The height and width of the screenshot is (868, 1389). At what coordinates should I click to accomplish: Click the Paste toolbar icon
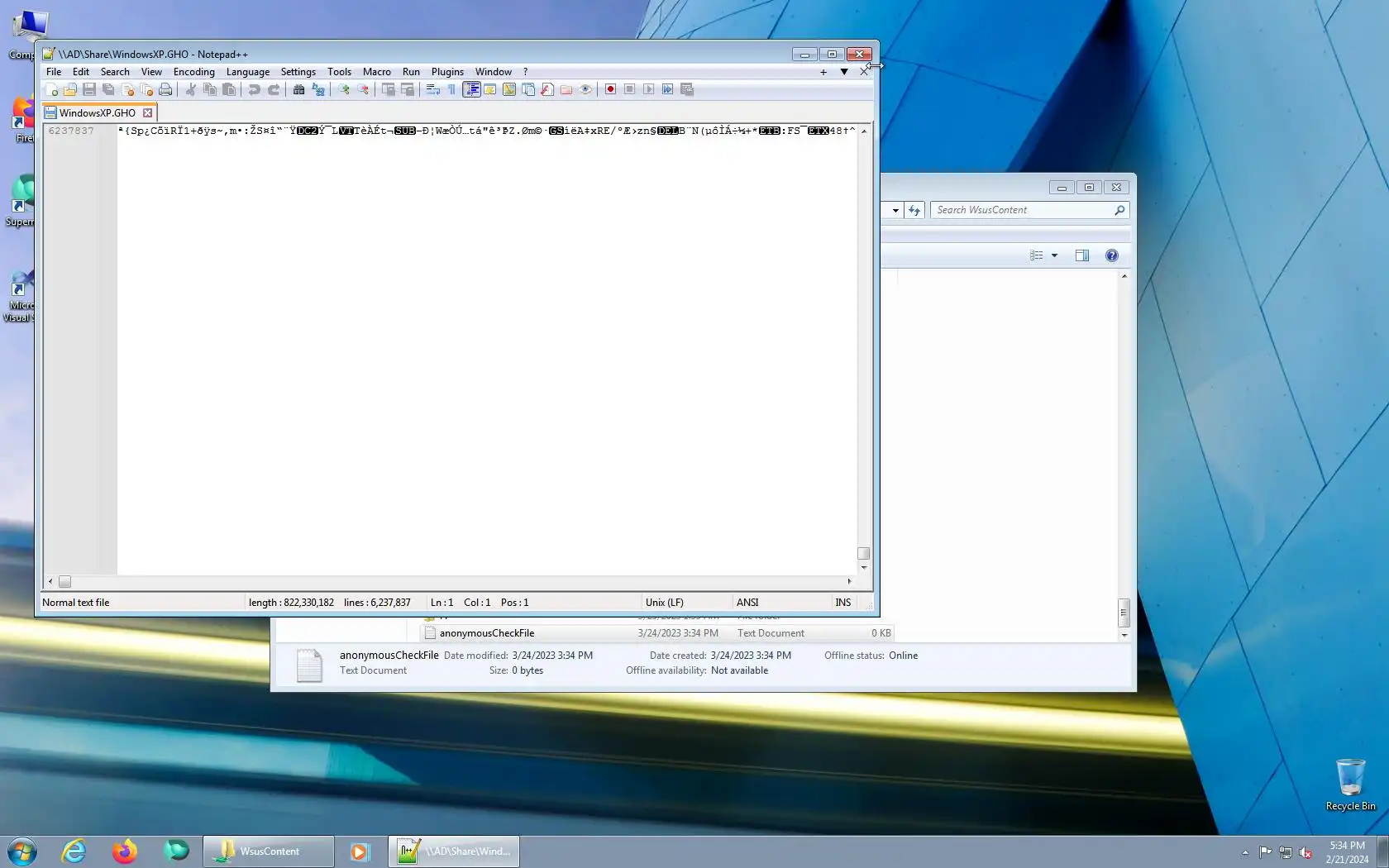click(x=229, y=89)
